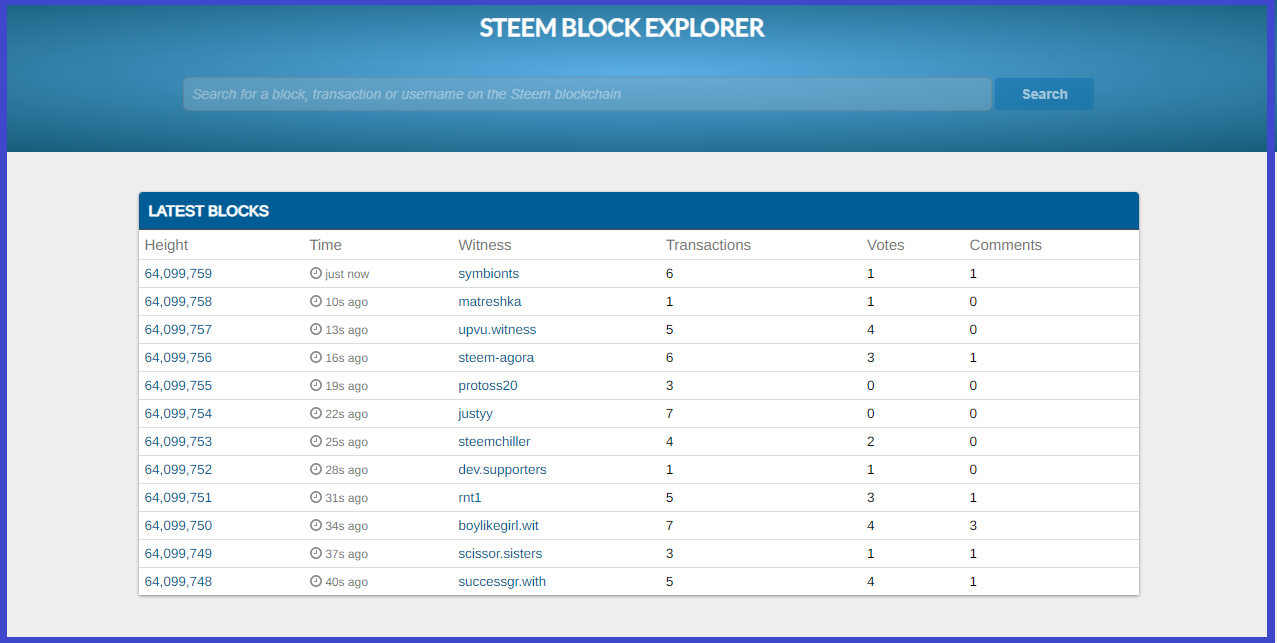Open block 64,099,749
The width and height of the screenshot is (1277, 643).
coord(178,553)
